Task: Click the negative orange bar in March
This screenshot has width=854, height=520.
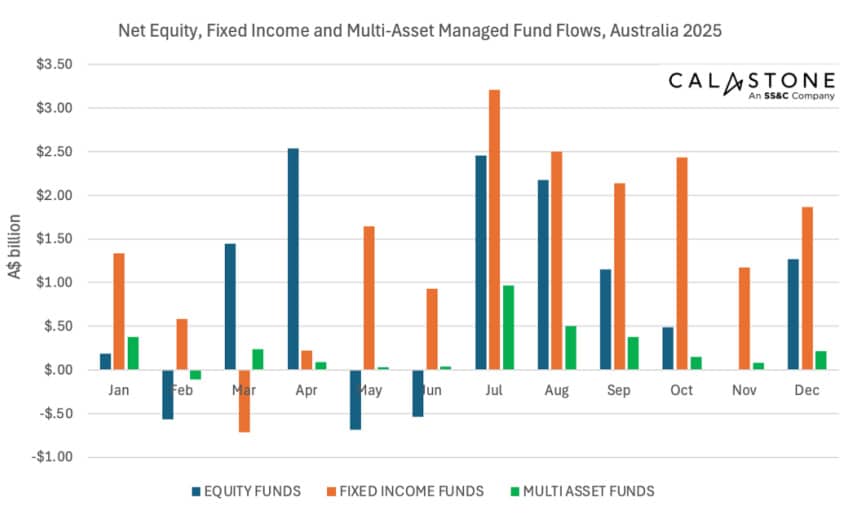Action: [244, 400]
